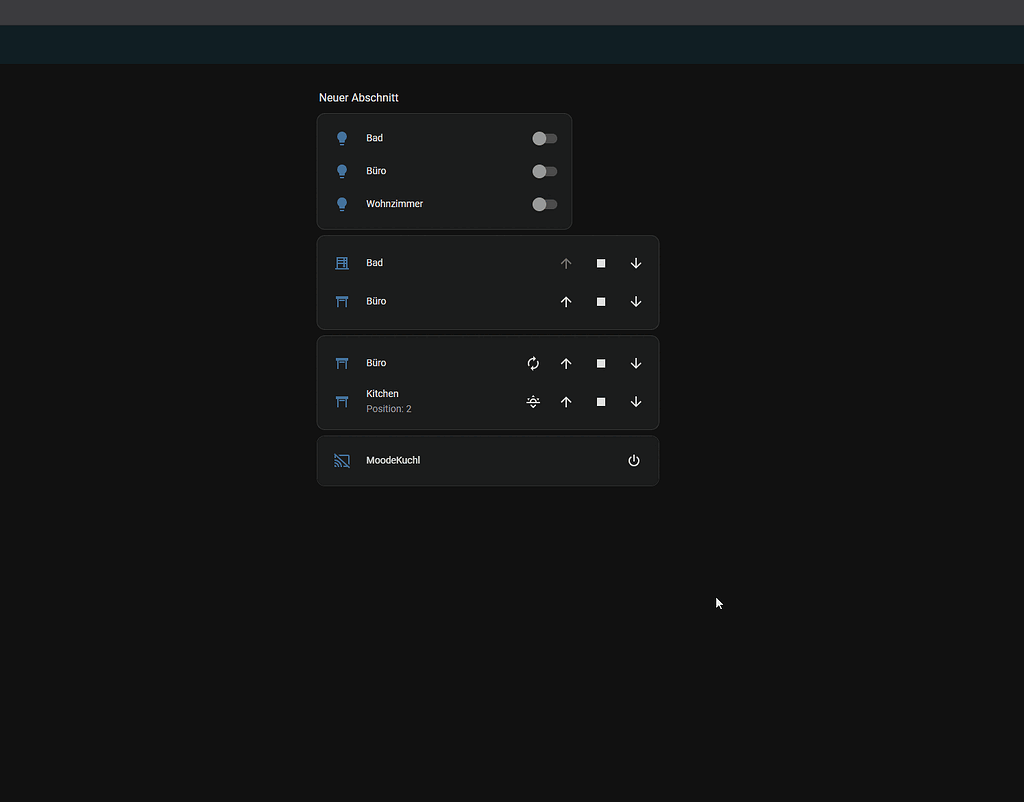Screen dimensions: 1024x802
Task: Click the Bad window shutter icon
Action: (341, 263)
